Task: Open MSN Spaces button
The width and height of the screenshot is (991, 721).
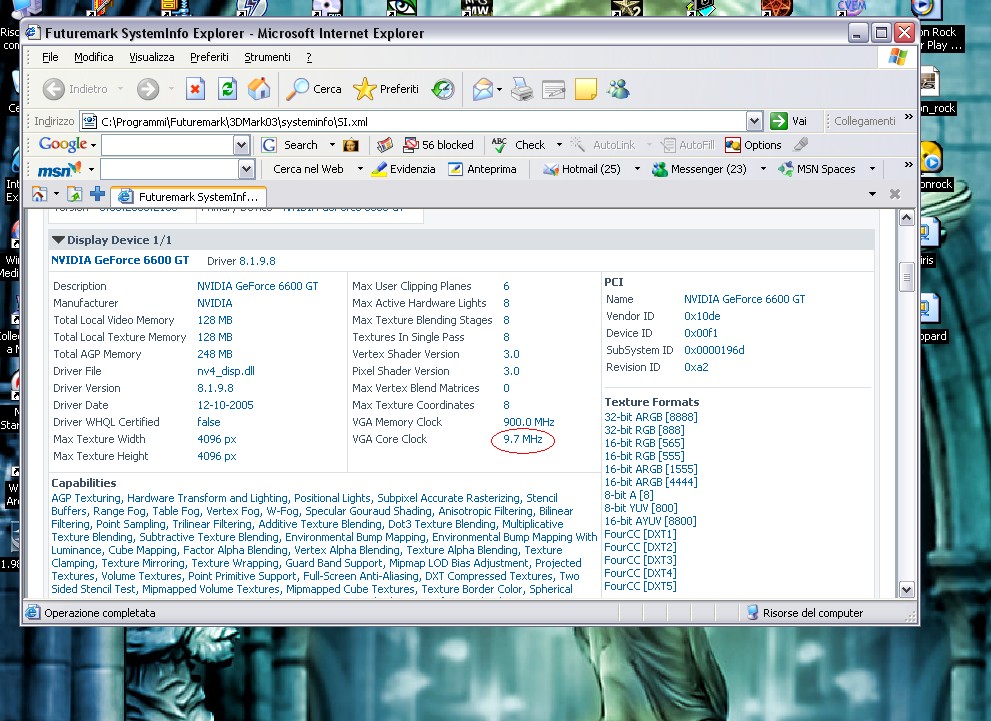Action: tap(817, 169)
